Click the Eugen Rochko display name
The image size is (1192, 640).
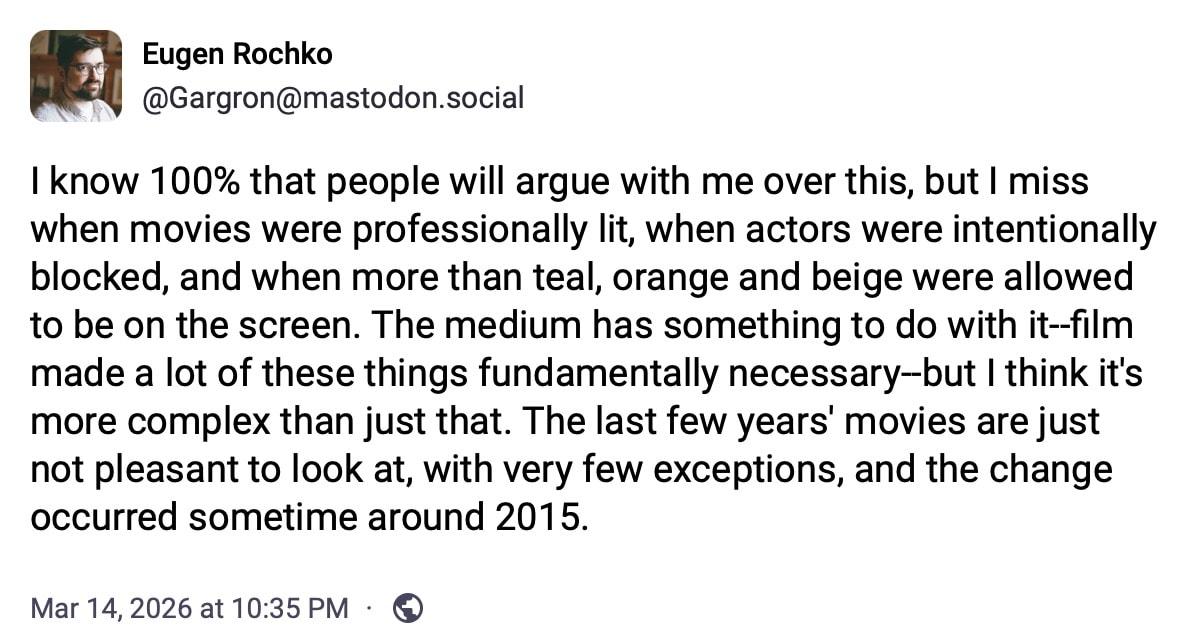(x=237, y=54)
